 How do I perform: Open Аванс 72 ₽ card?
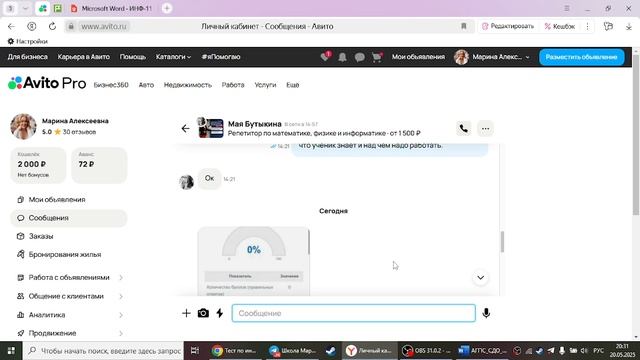[x=99, y=165]
